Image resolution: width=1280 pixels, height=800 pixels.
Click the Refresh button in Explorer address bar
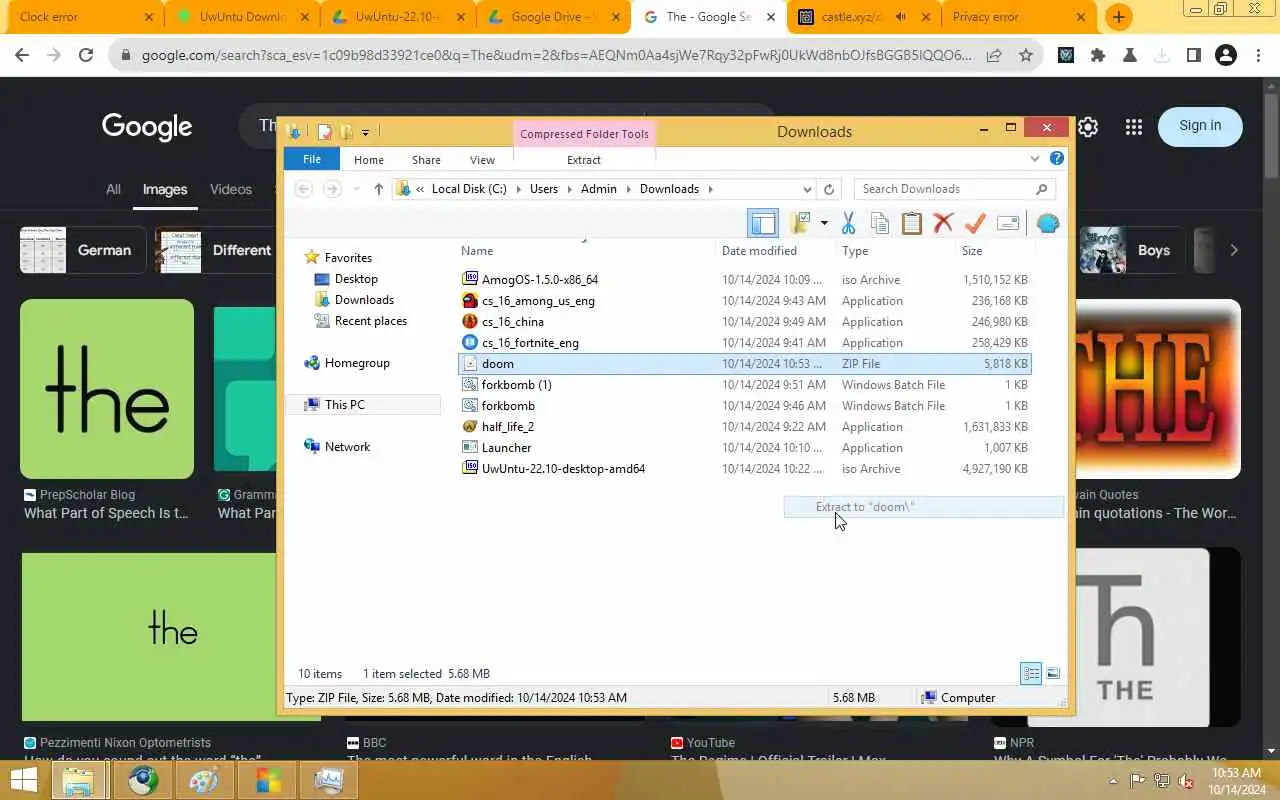(829, 189)
